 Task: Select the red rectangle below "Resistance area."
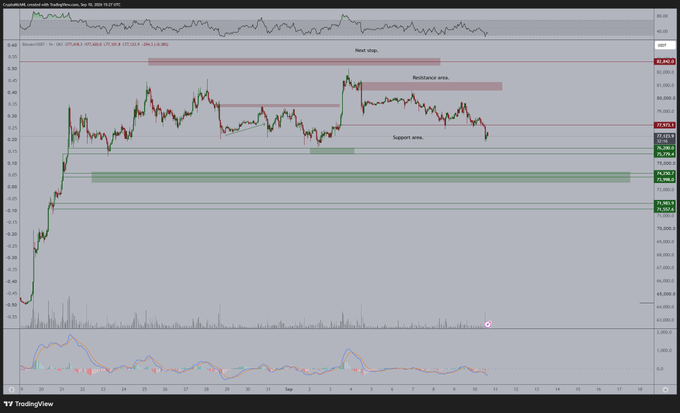[x=432, y=86]
